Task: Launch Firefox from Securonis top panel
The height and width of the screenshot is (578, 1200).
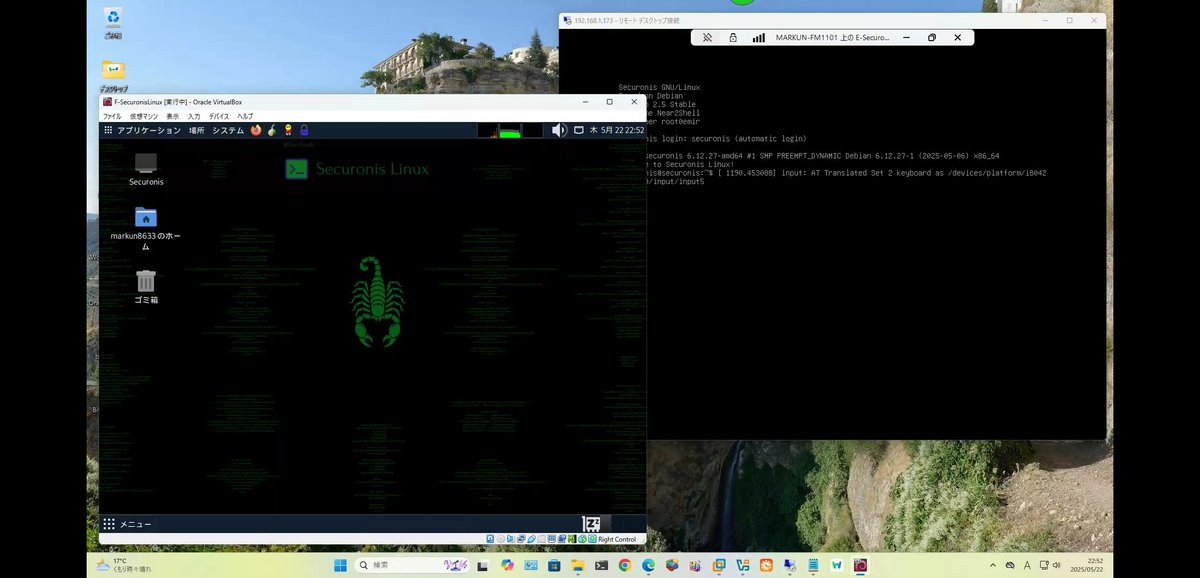Action: coord(256,130)
